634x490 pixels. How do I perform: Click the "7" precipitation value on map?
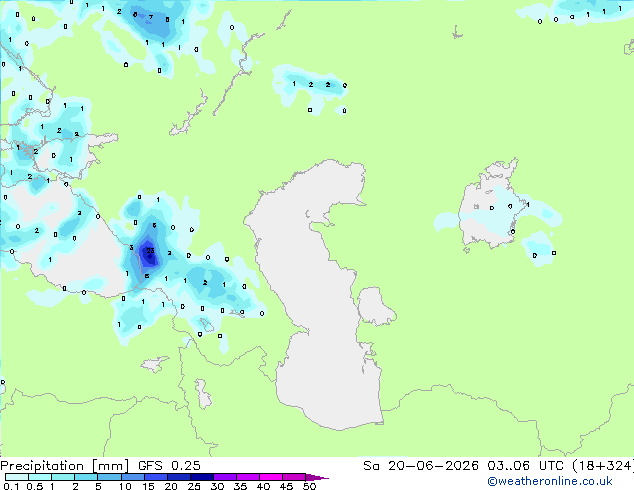pos(151,17)
